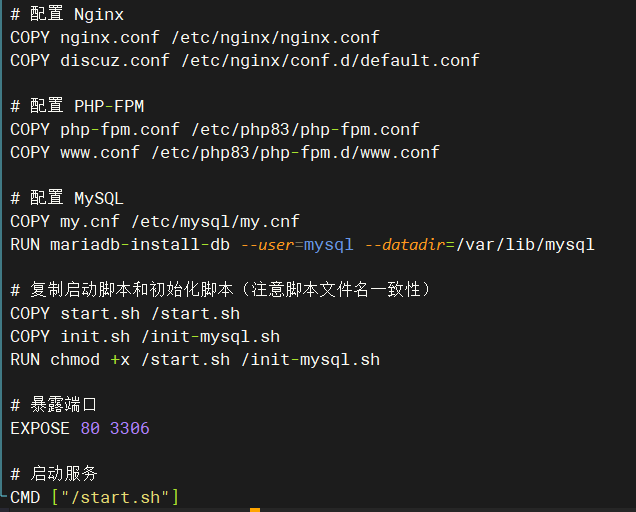Click 'start.sh' in the 'COPY start.sh /start.sh' line

100,314
